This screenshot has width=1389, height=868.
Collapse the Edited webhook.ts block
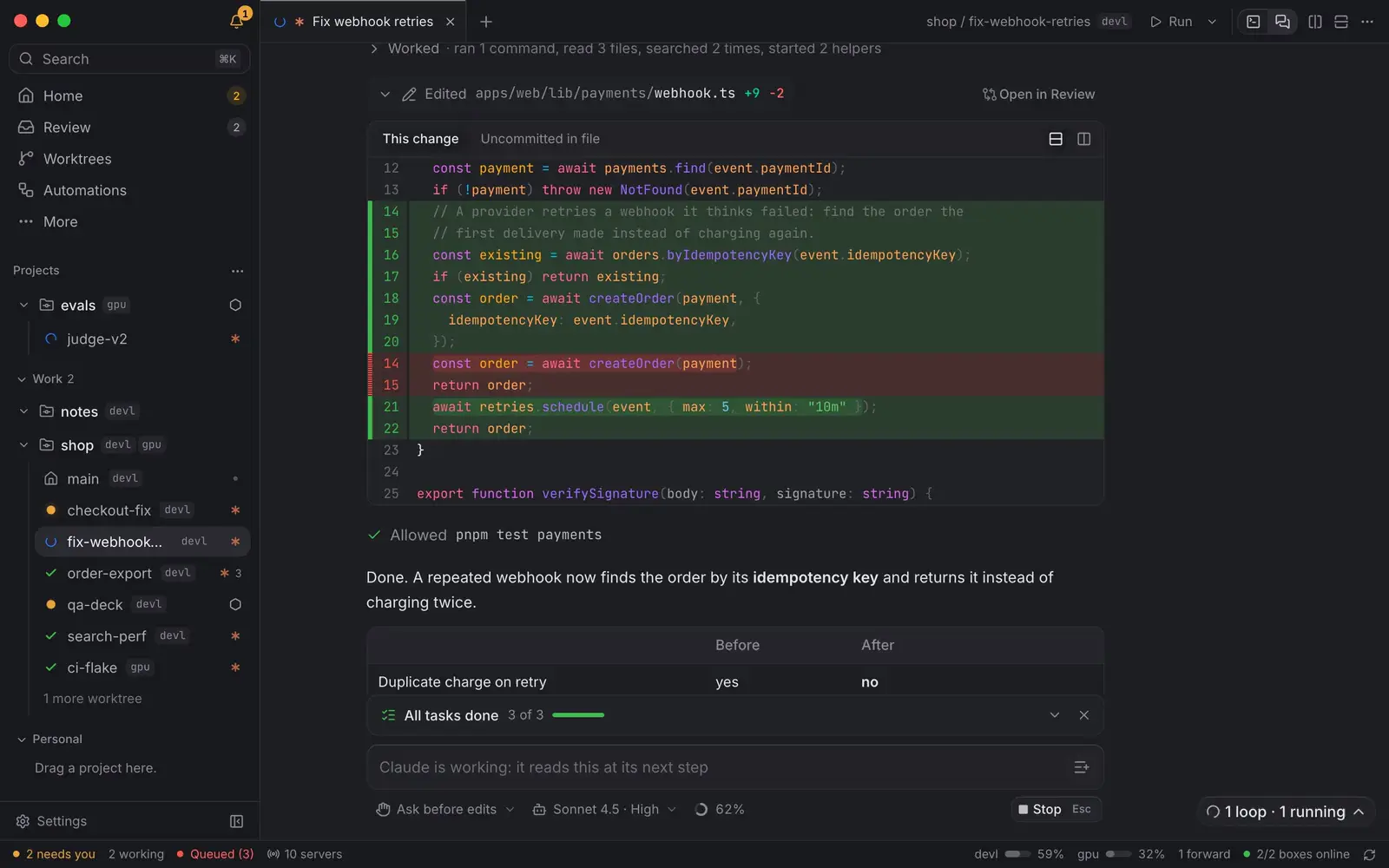[x=385, y=94]
